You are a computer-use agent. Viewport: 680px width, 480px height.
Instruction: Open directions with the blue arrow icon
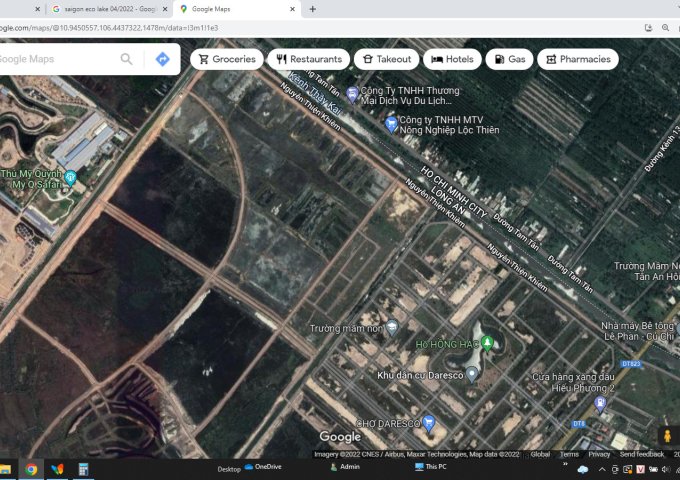163,59
